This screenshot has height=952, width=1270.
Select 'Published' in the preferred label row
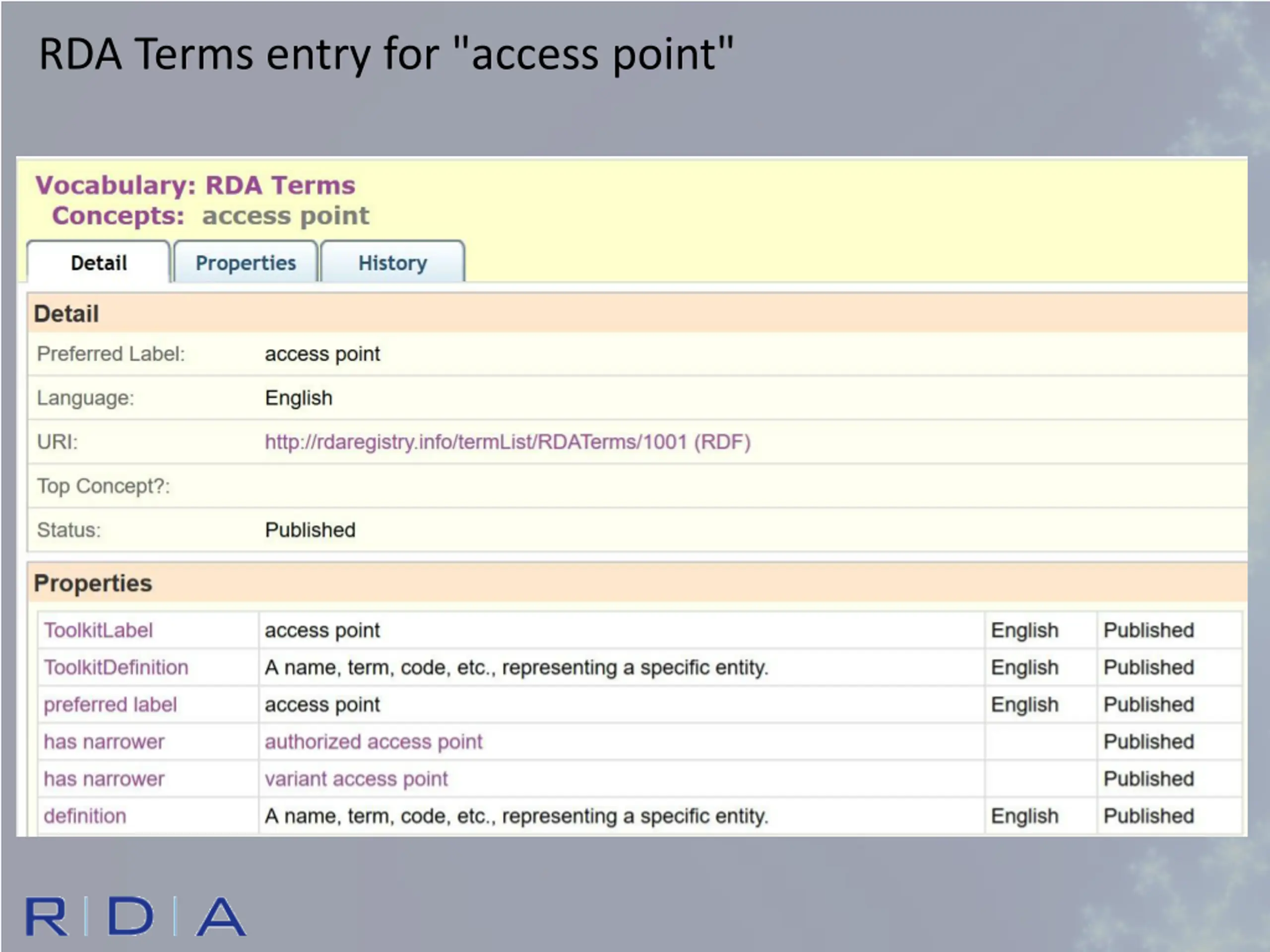coord(1149,705)
